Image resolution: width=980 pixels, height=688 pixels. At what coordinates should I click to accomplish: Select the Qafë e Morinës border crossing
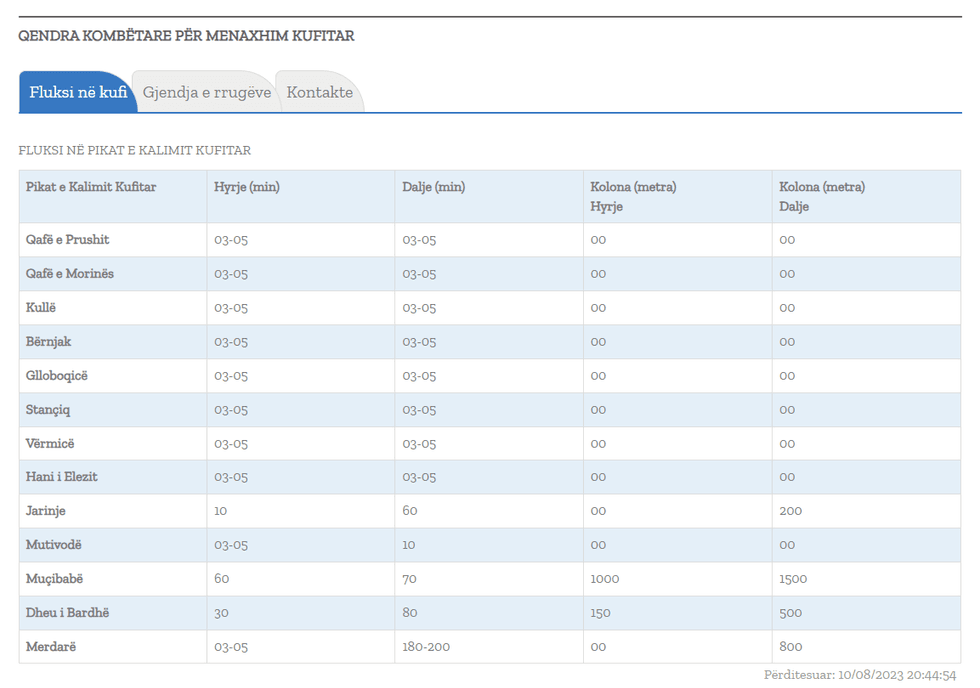pos(70,274)
